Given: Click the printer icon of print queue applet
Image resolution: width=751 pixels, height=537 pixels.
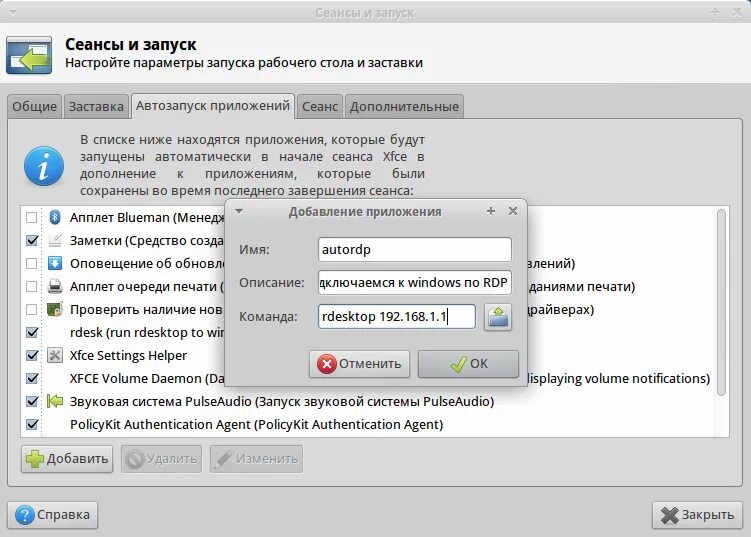Looking at the screenshot, I should 55,286.
